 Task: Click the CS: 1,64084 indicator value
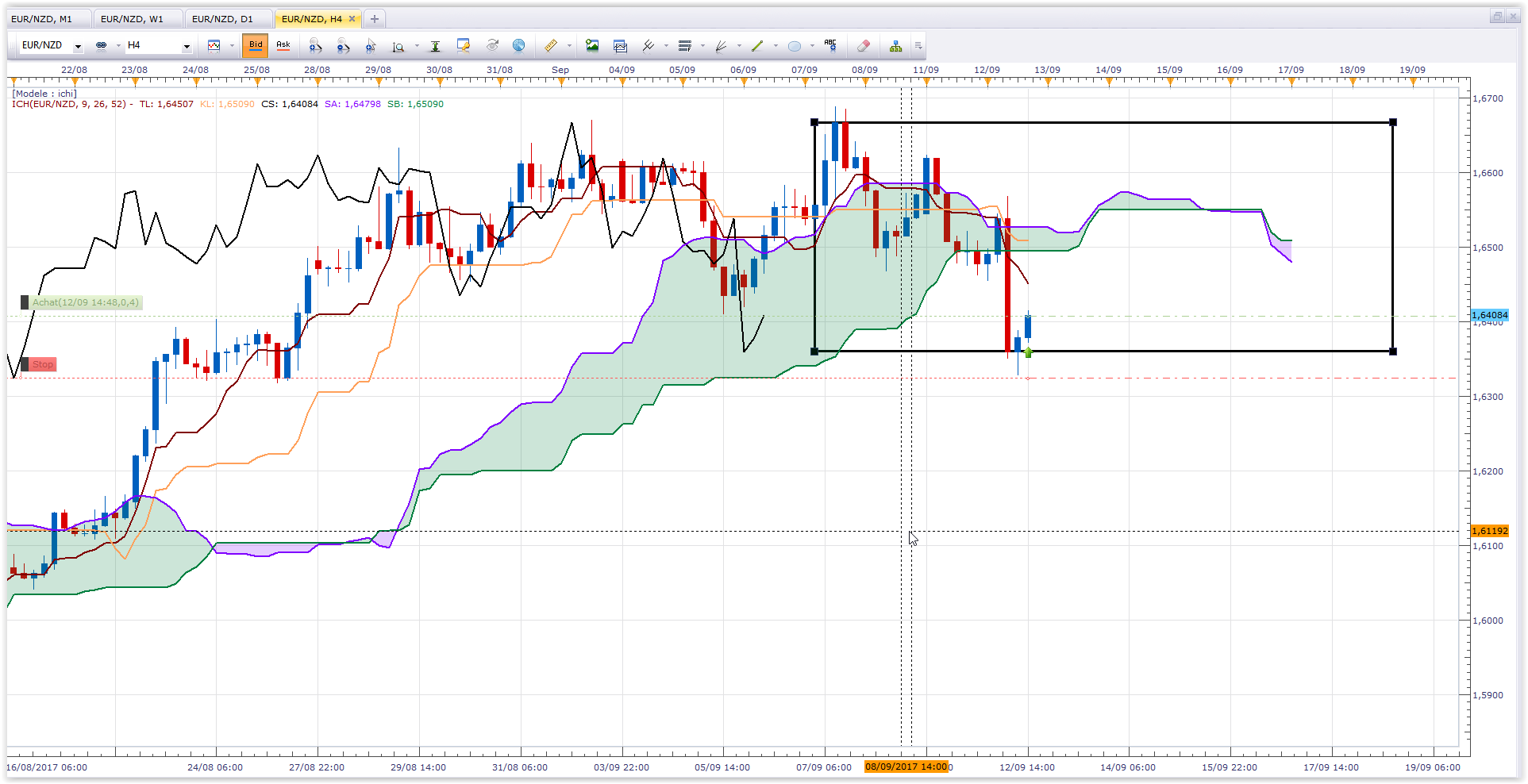(290, 104)
